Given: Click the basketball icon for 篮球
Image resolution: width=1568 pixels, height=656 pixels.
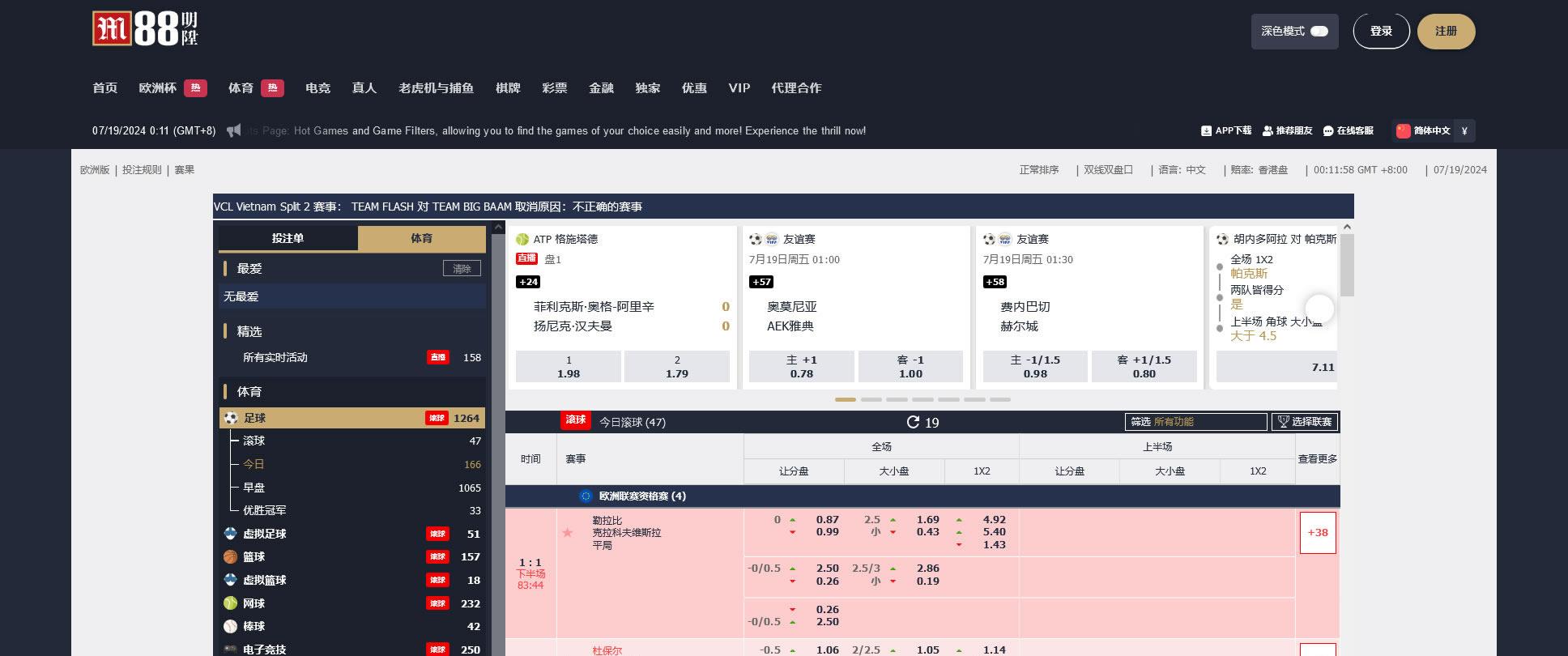Looking at the screenshot, I should coord(231,556).
